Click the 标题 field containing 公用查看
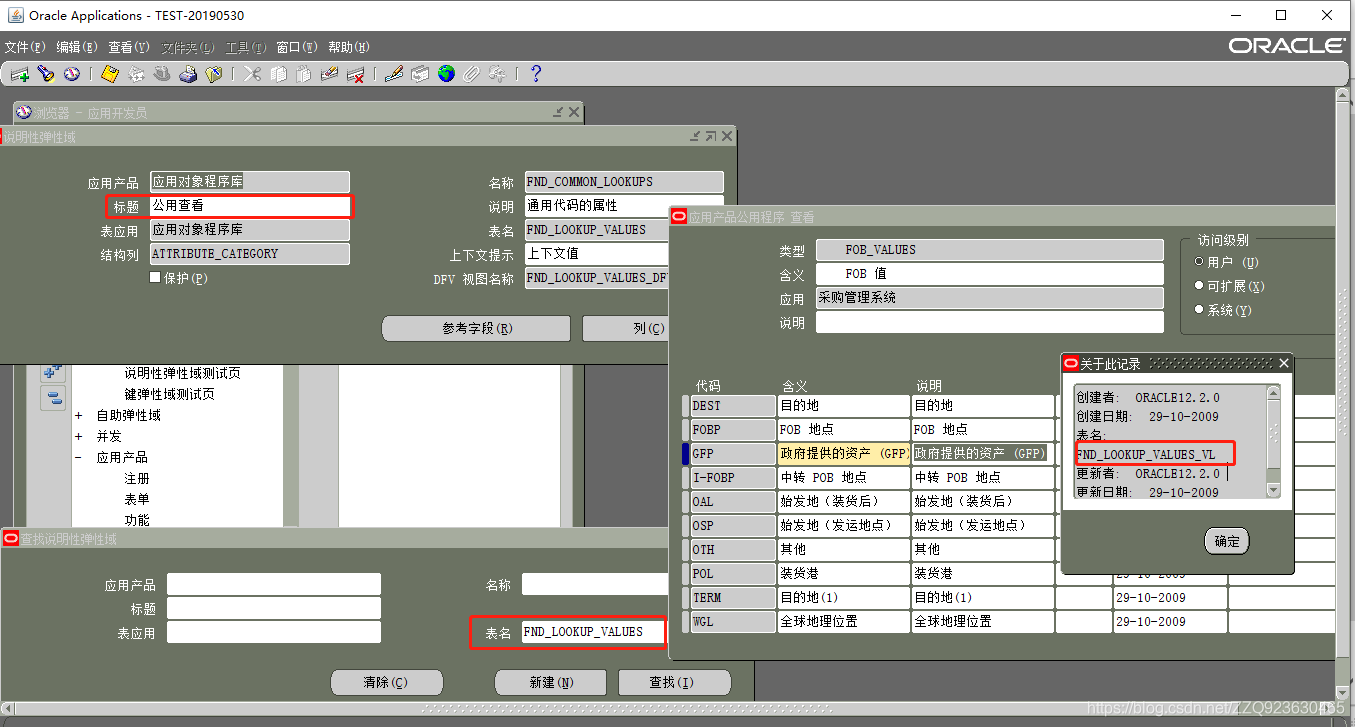Screen dimensions: 1355x727 click(x=250, y=206)
